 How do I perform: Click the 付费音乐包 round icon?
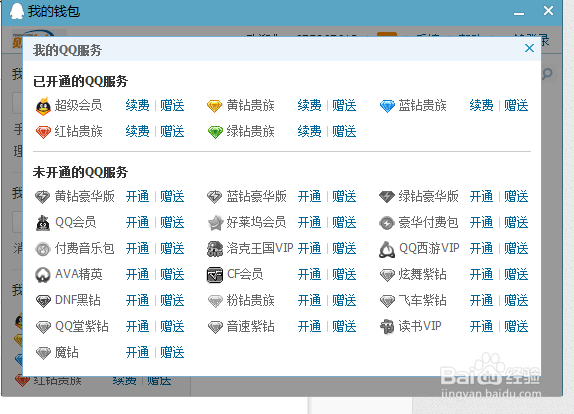click(x=42, y=249)
